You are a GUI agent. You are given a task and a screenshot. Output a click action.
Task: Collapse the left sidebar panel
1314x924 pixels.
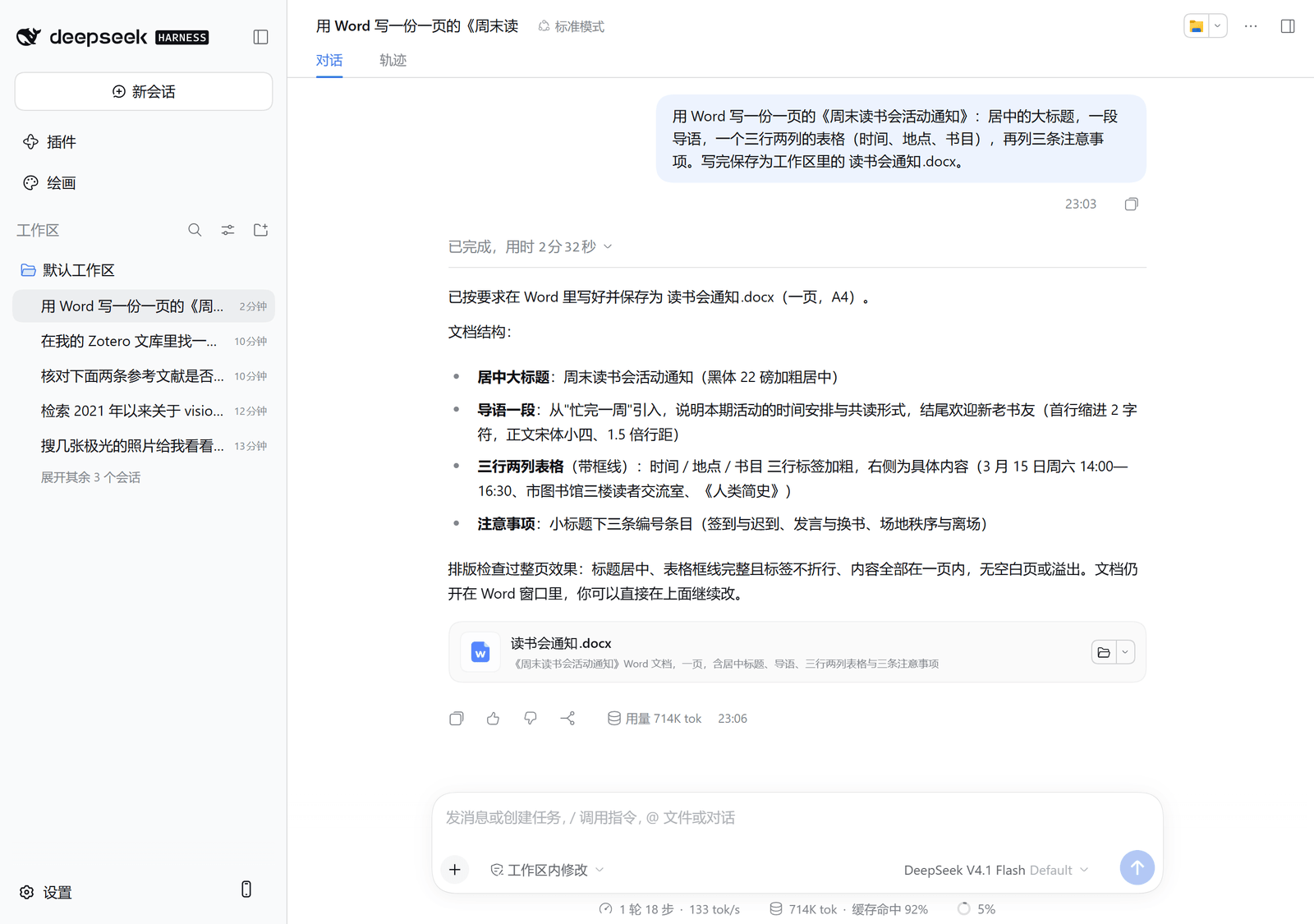click(260, 37)
